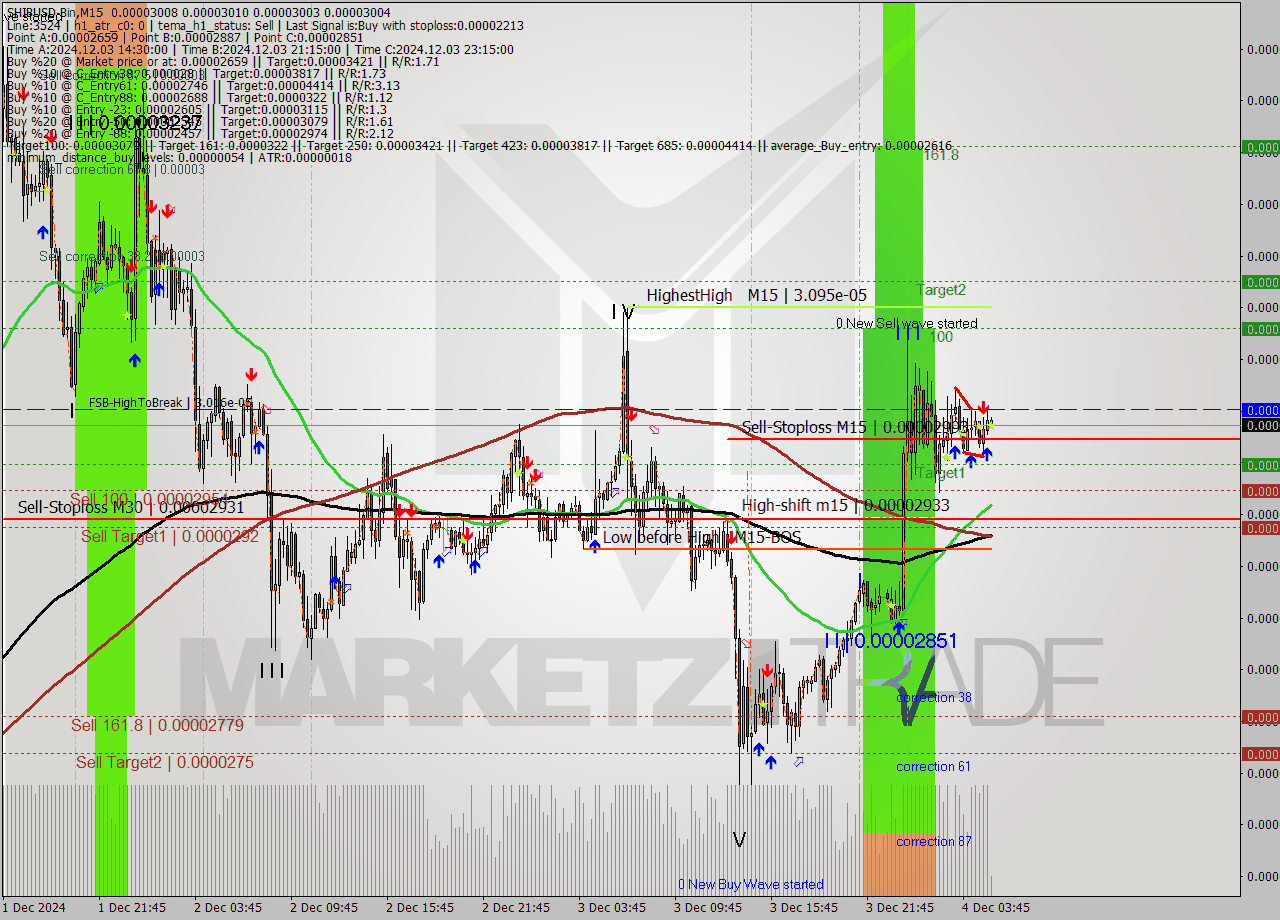The image size is (1280, 920).
Task: Click the 'Buy %10 @ C_Entry88' line
Action: [199, 98]
